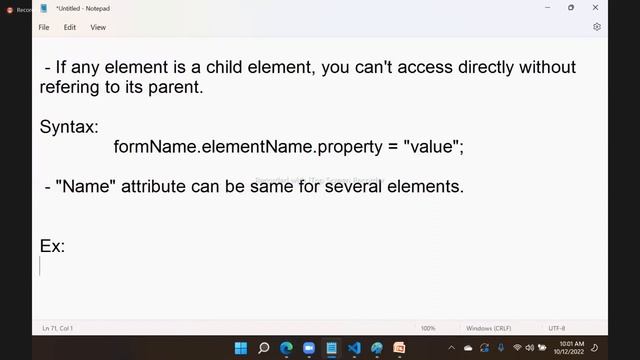The image size is (640, 360).
Task: Minimize the Notepad window
Action: (547, 7)
